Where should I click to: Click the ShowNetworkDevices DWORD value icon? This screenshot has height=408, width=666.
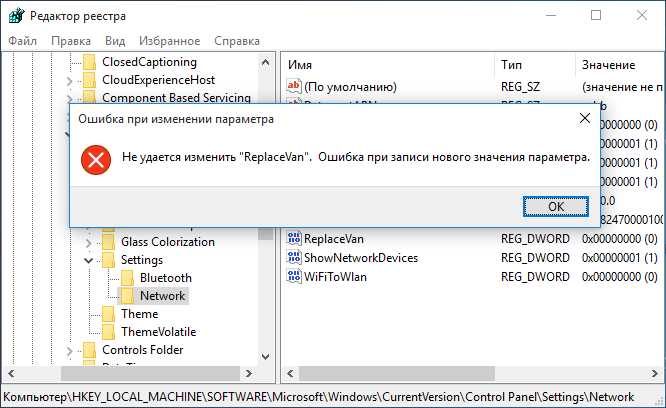pos(293,257)
